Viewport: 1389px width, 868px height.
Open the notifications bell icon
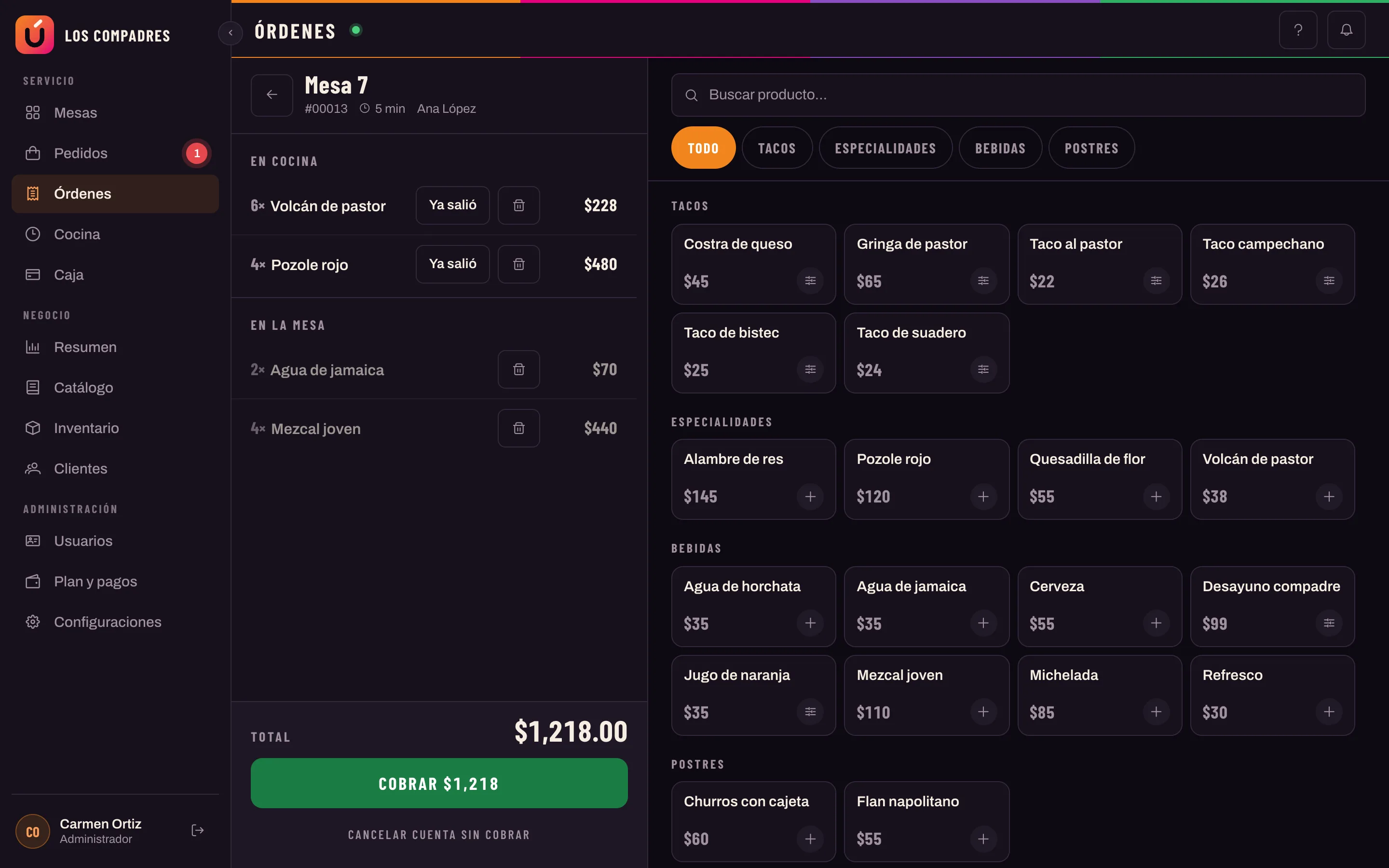point(1346,30)
